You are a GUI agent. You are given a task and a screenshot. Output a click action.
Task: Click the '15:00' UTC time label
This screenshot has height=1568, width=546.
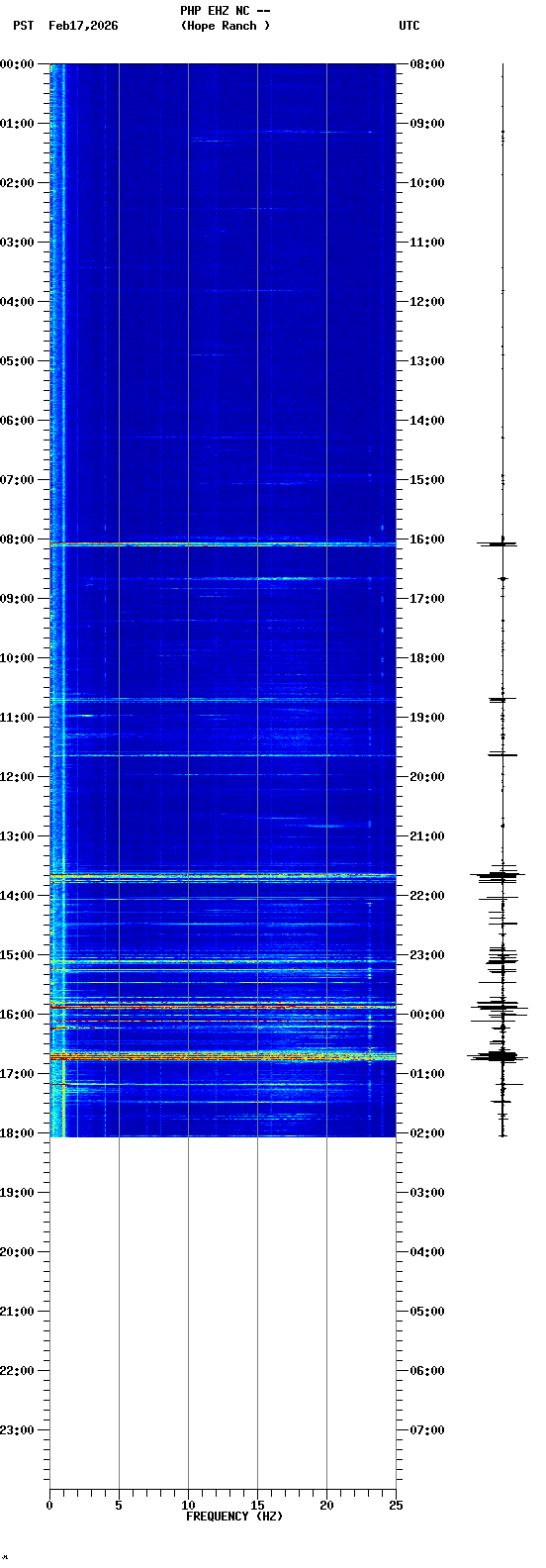[x=427, y=480]
